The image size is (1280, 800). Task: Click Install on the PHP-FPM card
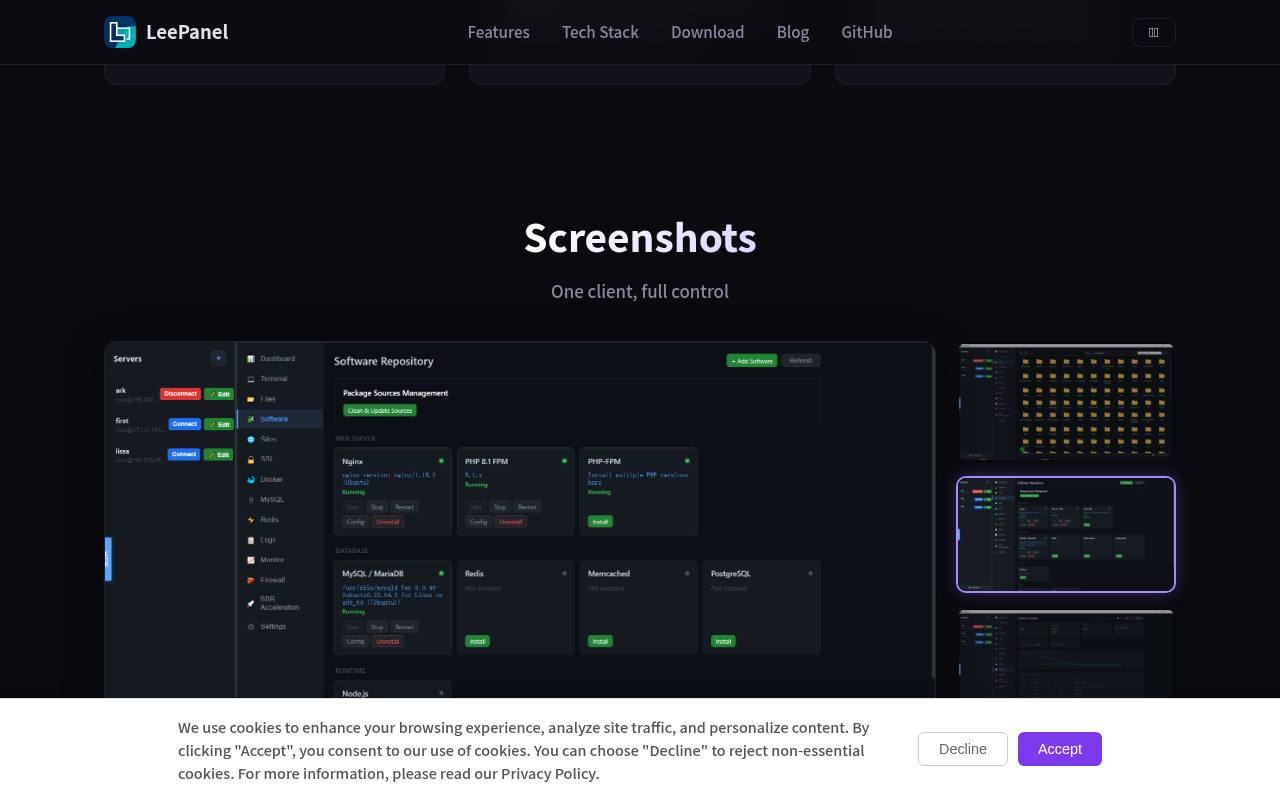(x=600, y=522)
